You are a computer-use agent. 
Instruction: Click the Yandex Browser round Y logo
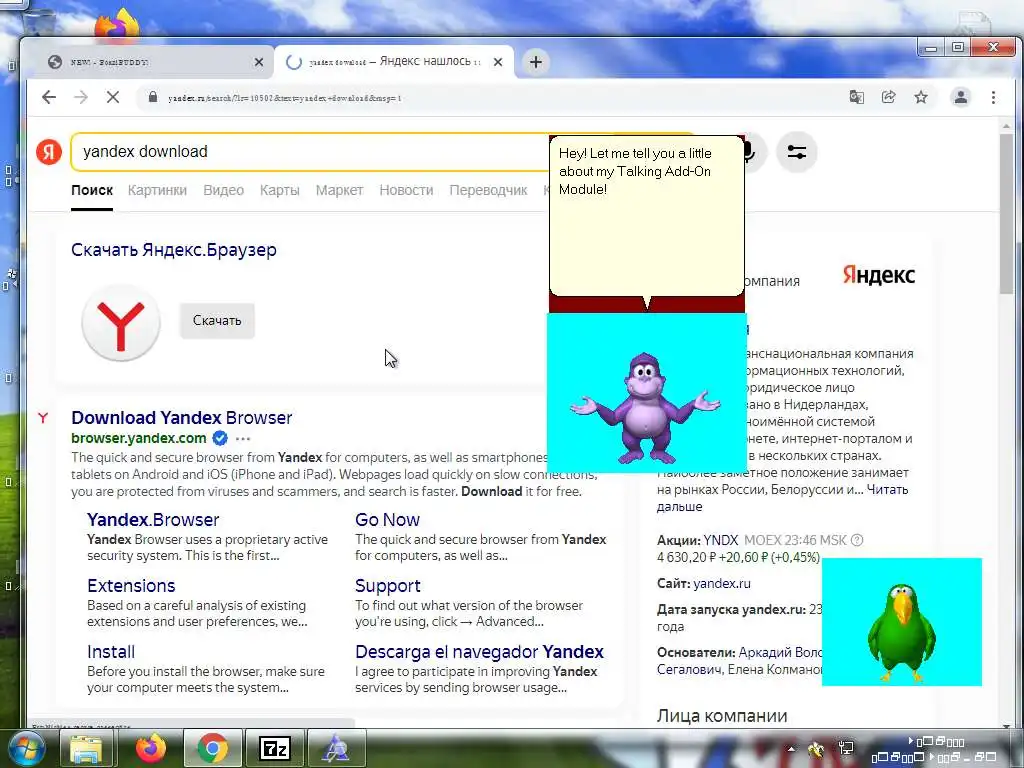pos(121,323)
